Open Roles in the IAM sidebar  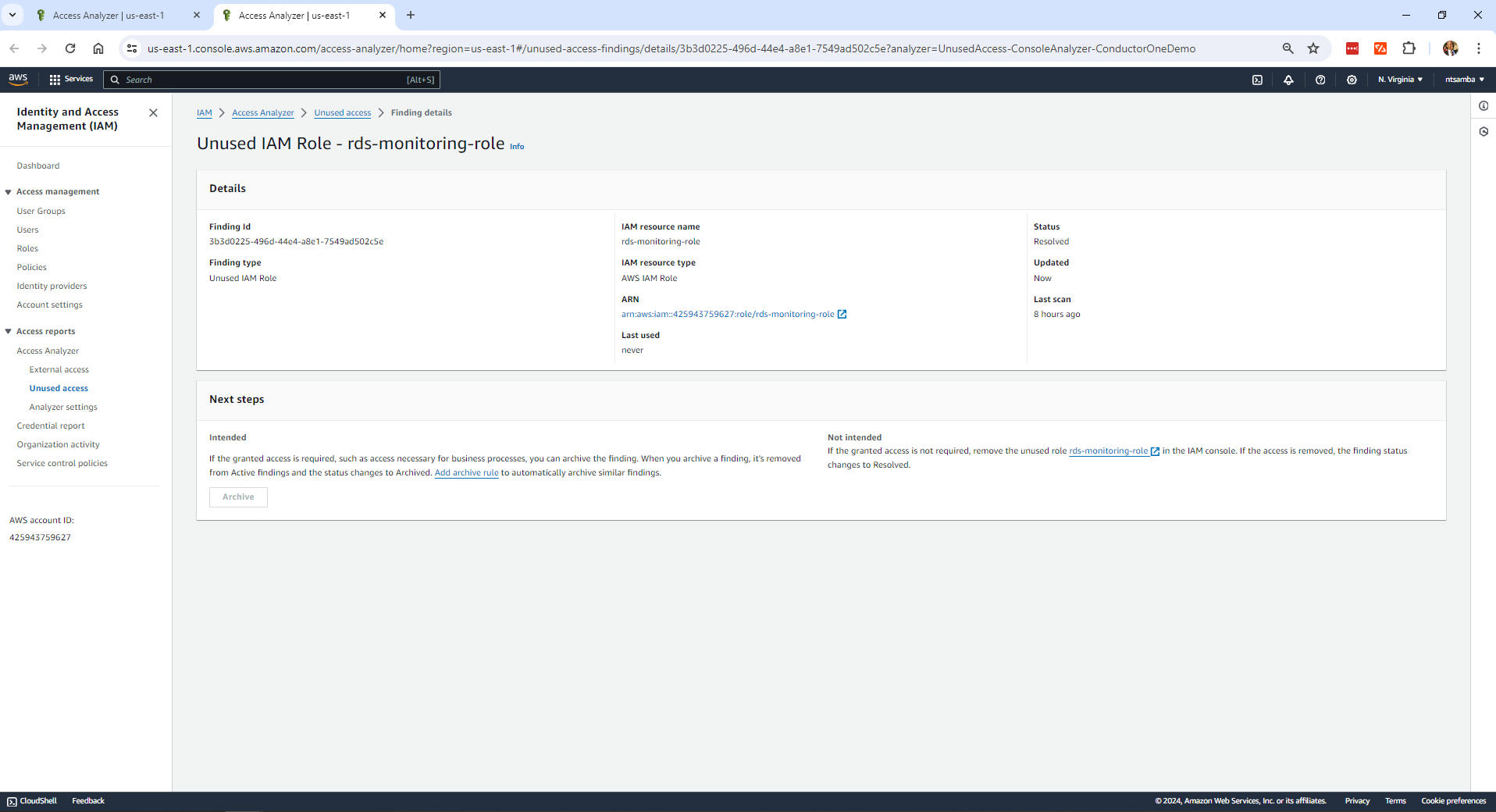27,248
